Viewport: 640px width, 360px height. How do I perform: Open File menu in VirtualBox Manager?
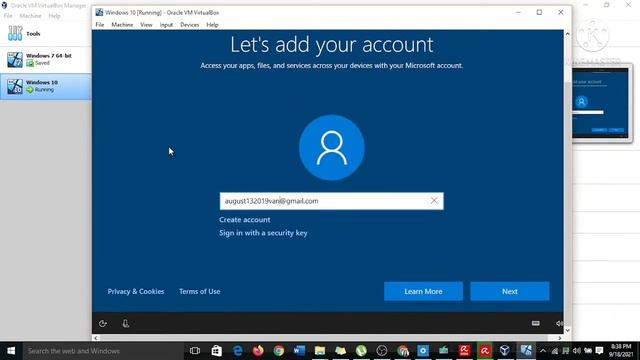pyautogui.click(x=8, y=16)
